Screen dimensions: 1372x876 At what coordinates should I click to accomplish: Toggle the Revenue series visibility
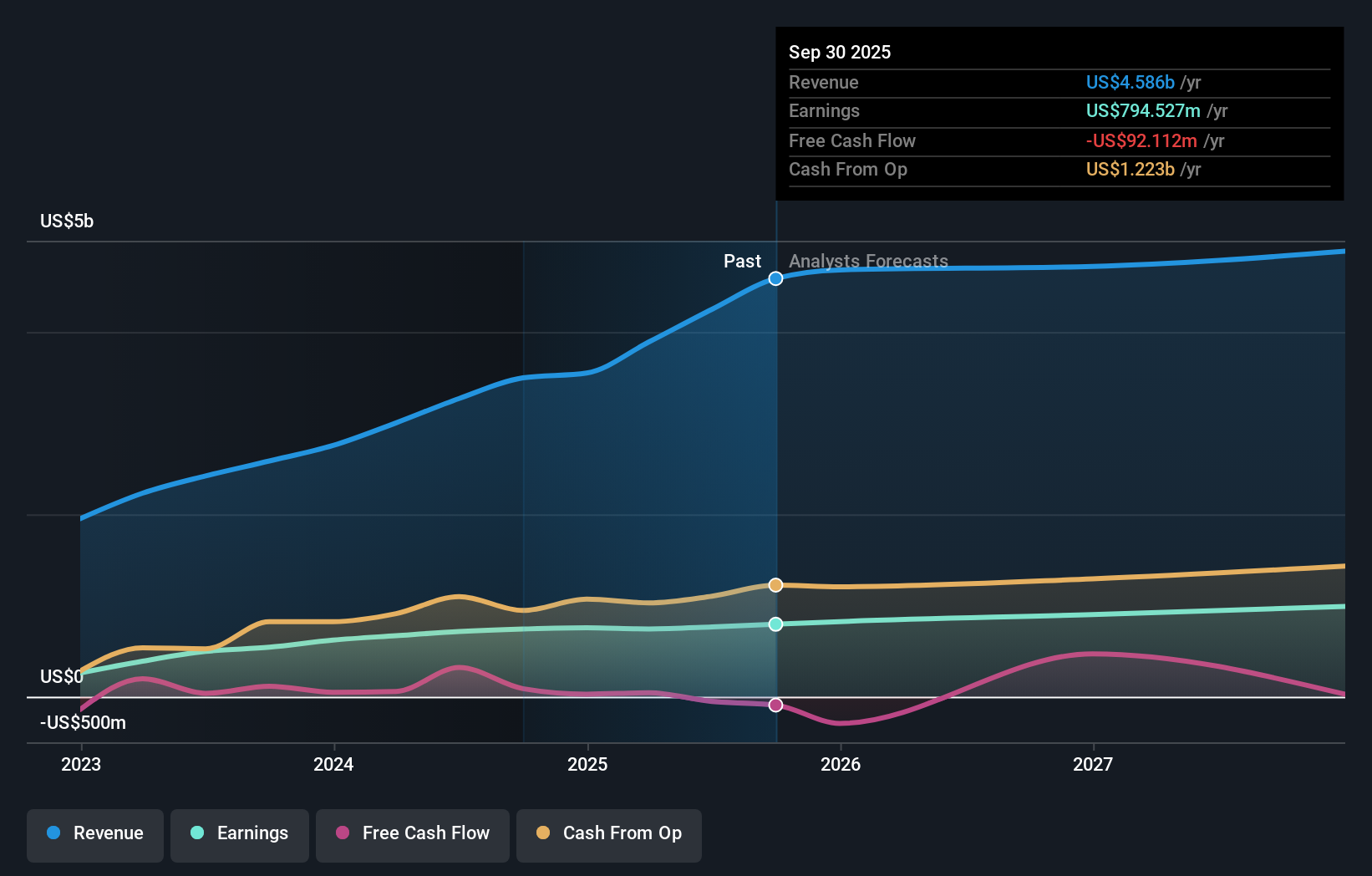(x=94, y=833)
